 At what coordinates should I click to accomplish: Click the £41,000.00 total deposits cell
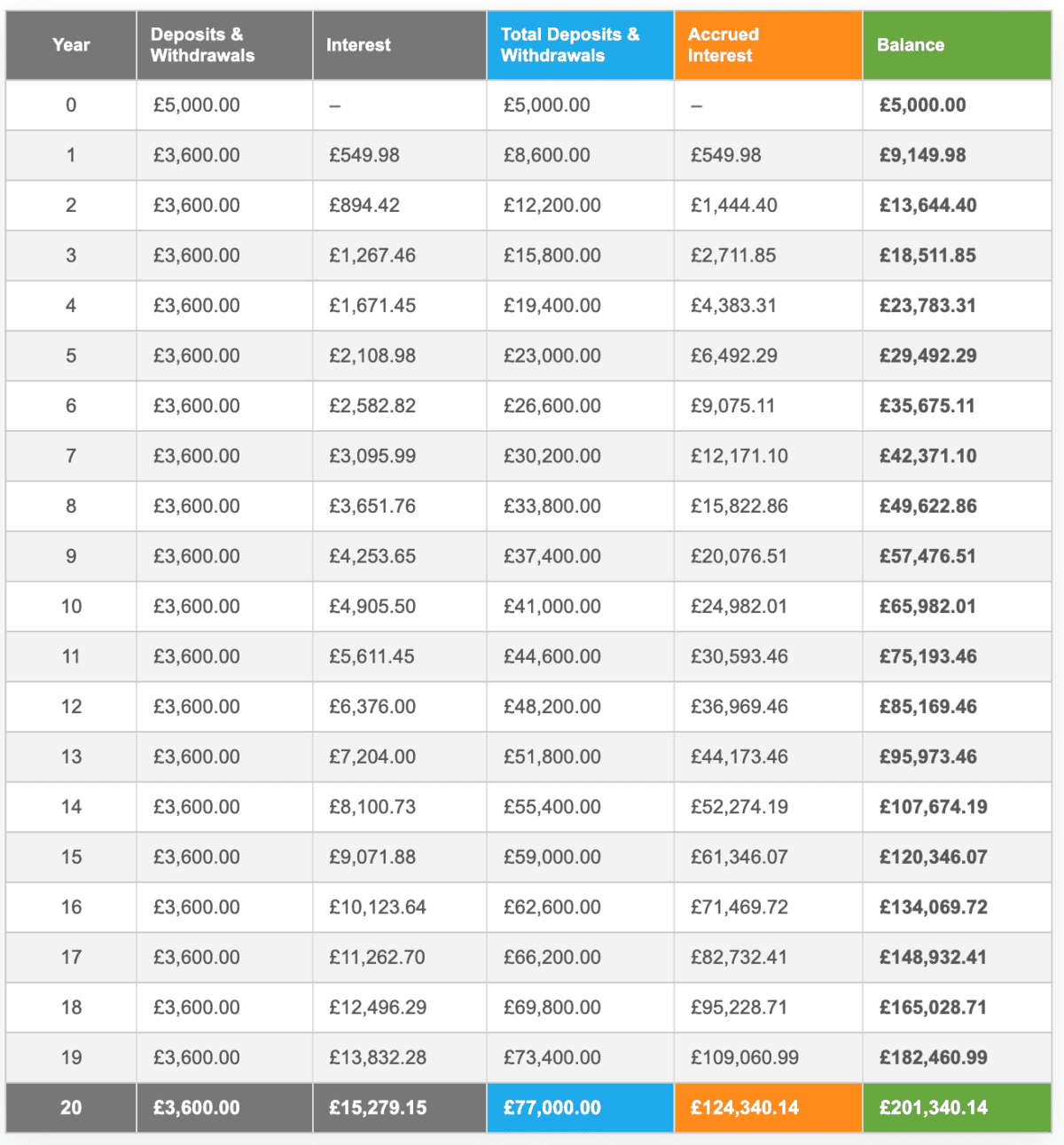(552, 607)
